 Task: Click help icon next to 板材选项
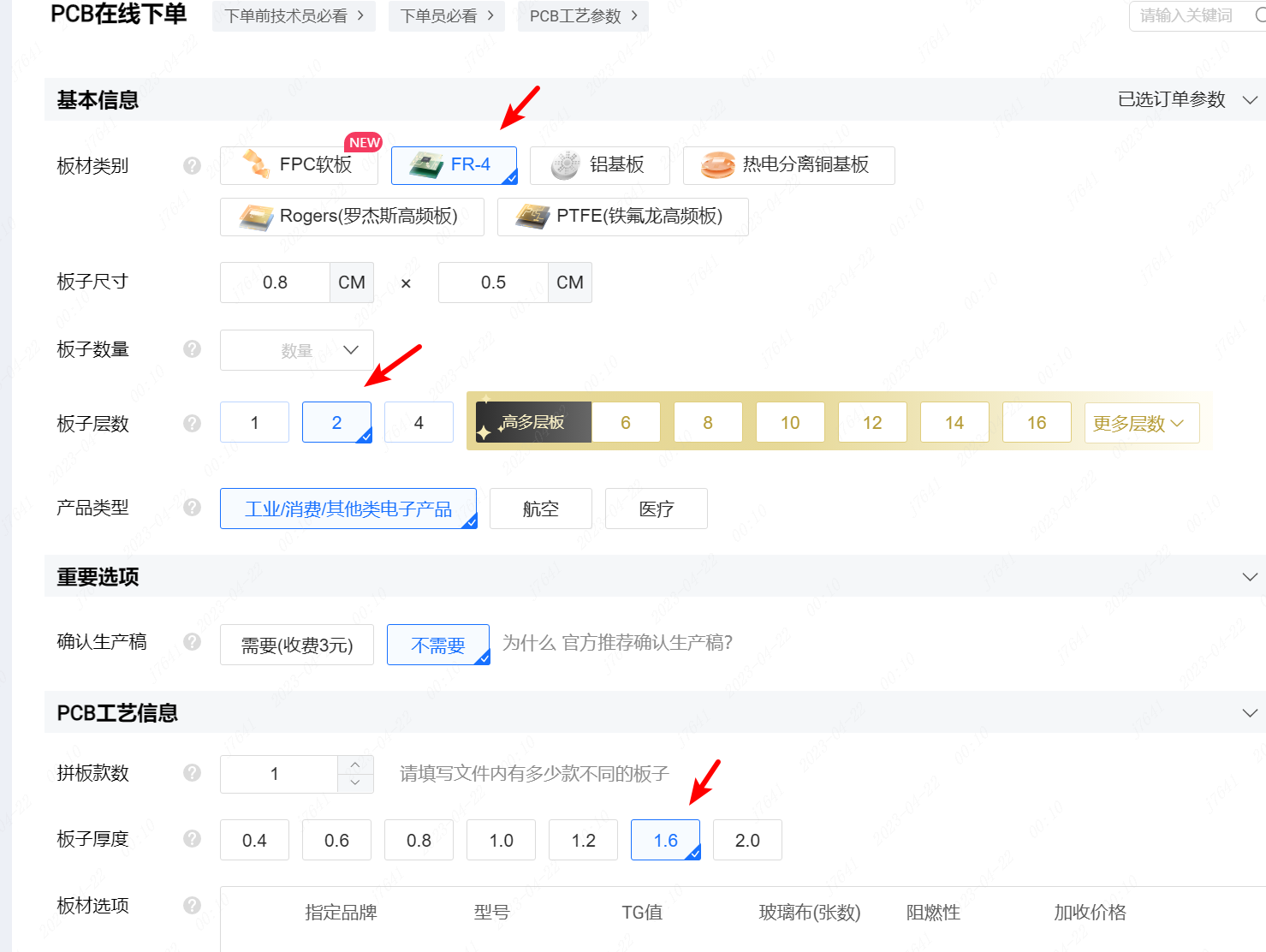[192, 905]
